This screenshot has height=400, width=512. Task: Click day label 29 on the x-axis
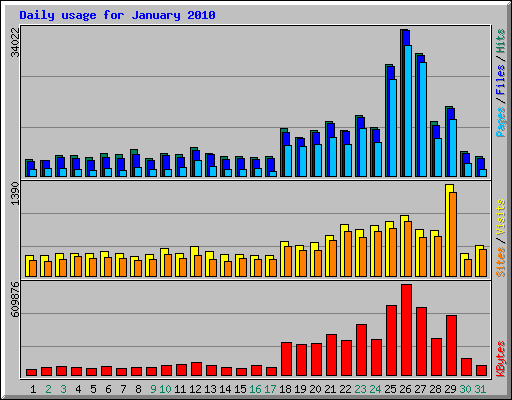pyautogui.click(x=450, y=389)
